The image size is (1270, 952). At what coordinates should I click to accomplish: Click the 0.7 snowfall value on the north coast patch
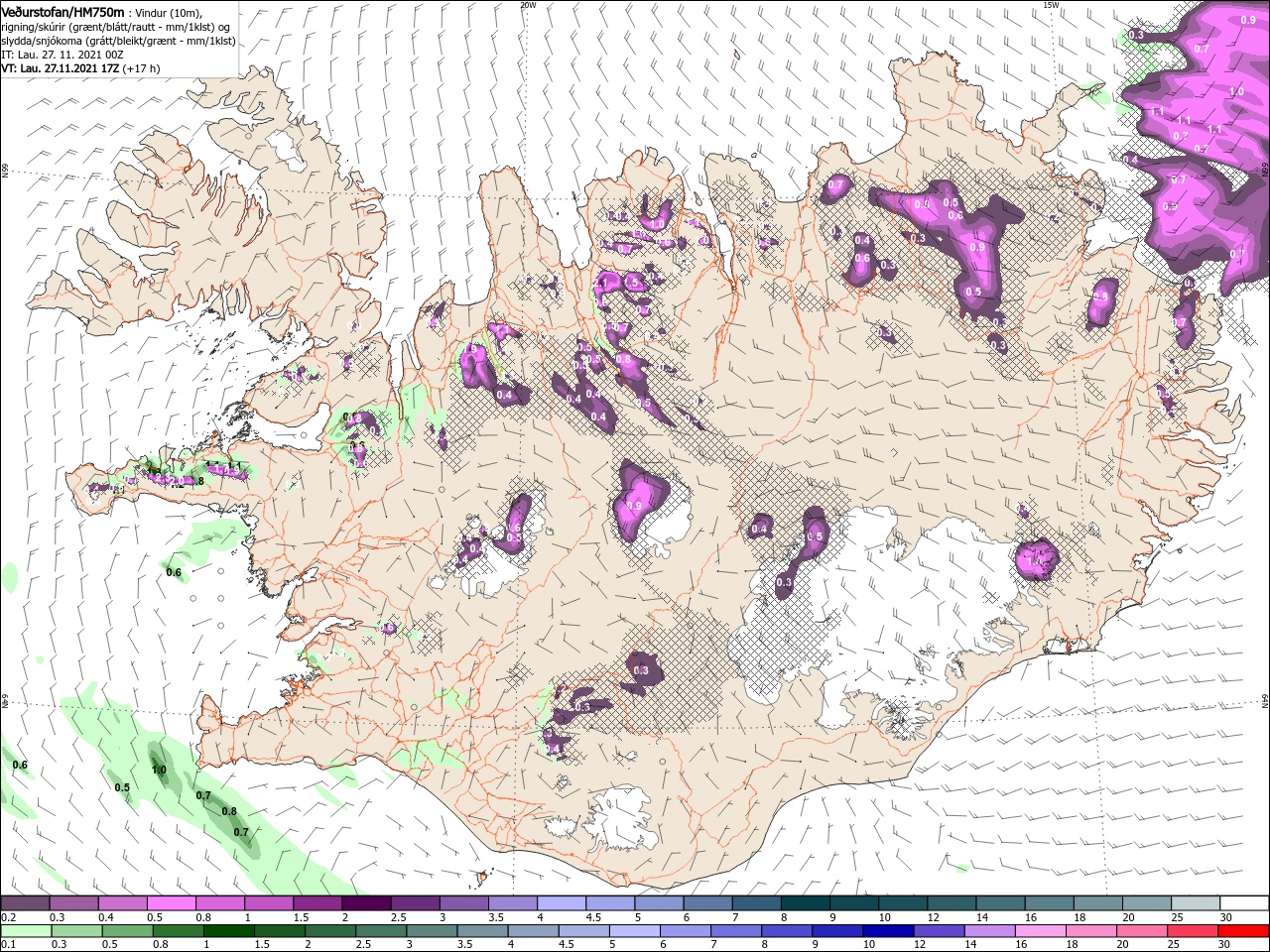[x=835, y=184]
